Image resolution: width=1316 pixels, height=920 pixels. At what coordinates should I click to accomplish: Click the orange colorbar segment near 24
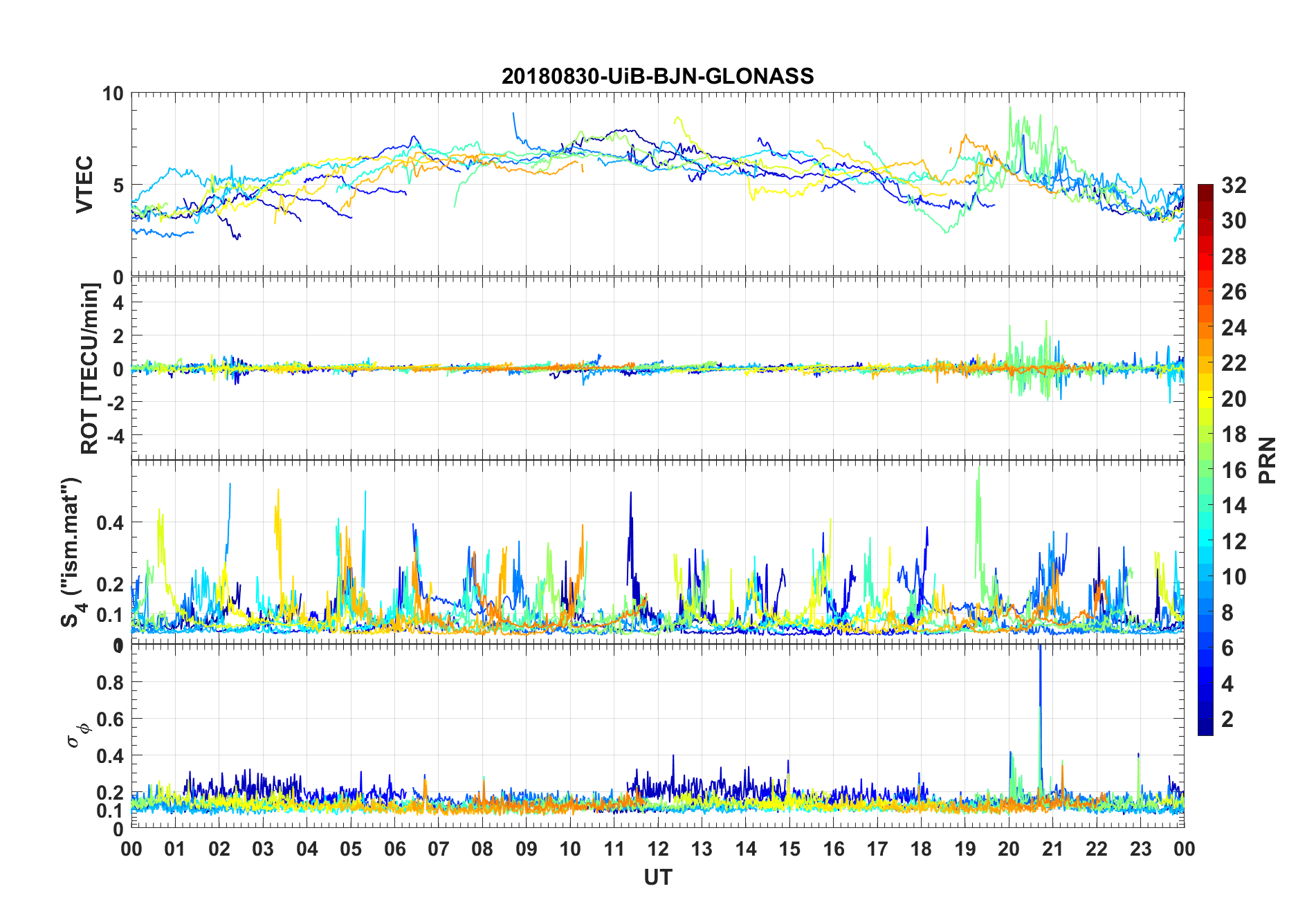1205,327
